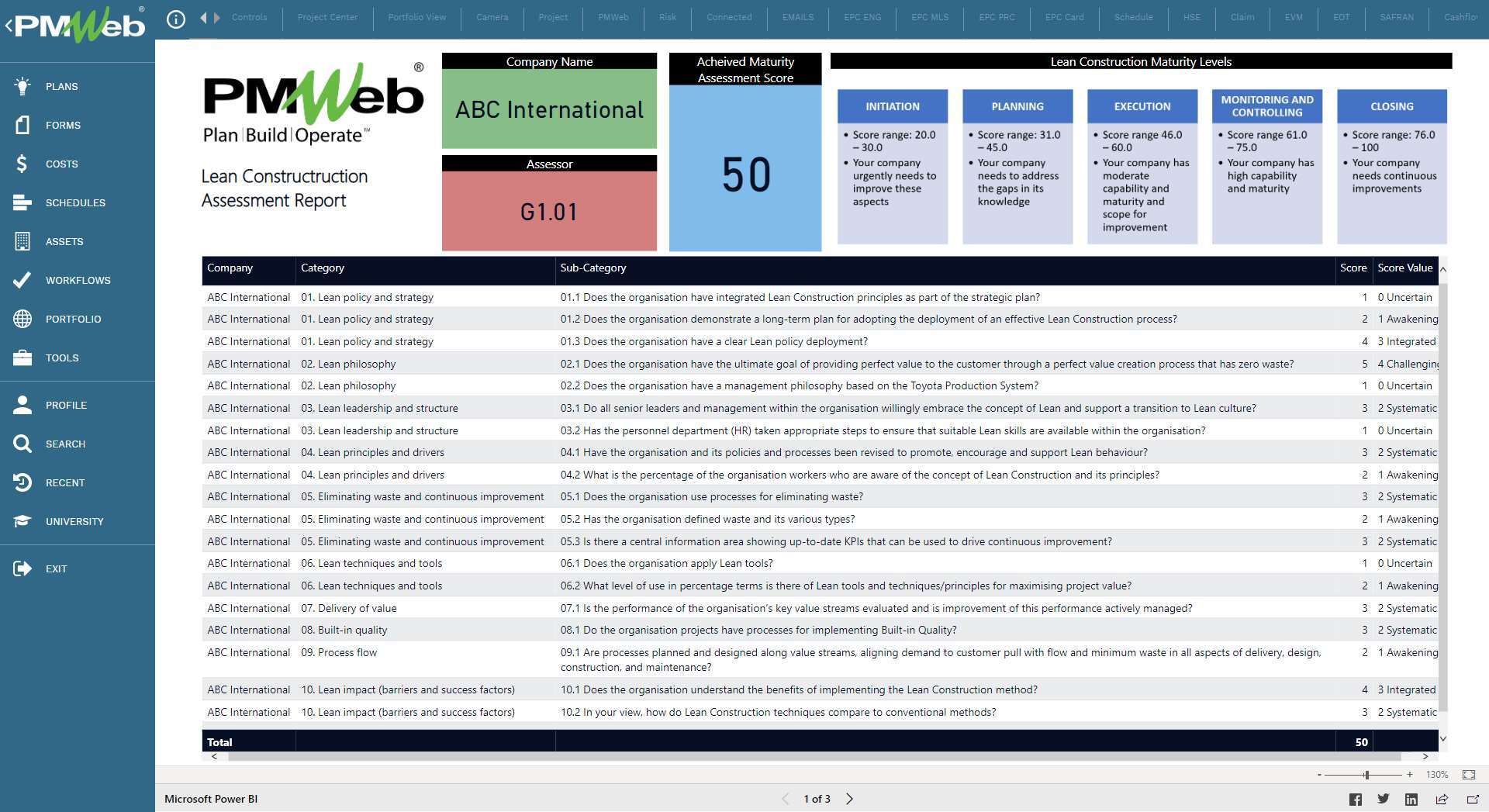1489x812 pixels.
Task: Open report in full screen mode icon
Action: 1473,799
